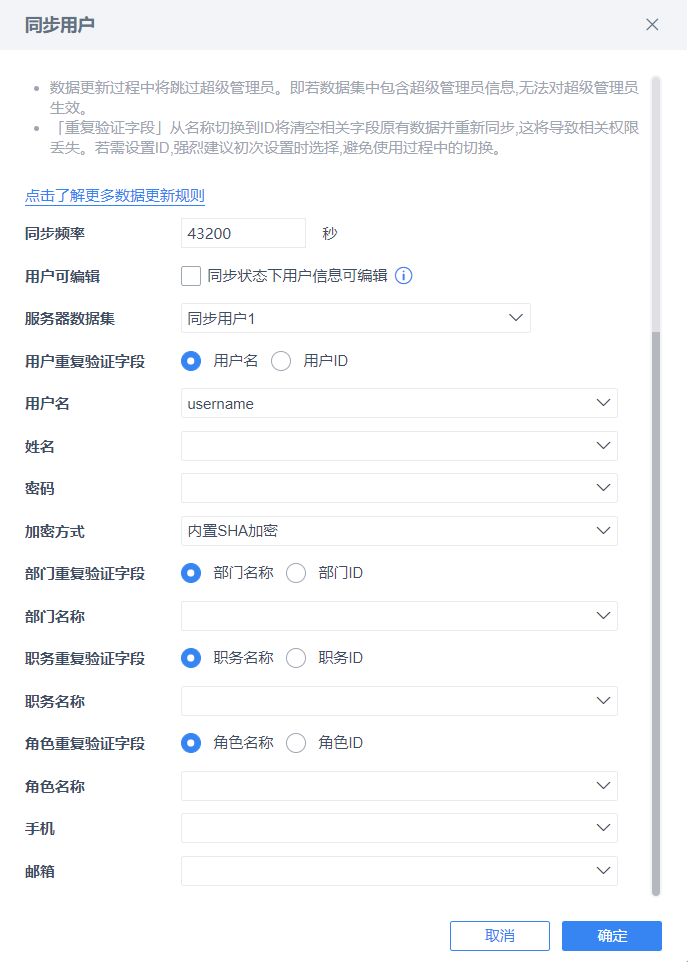688x962 pixels.
Task: Select 角色ID radio option
Action: (296, 743)
